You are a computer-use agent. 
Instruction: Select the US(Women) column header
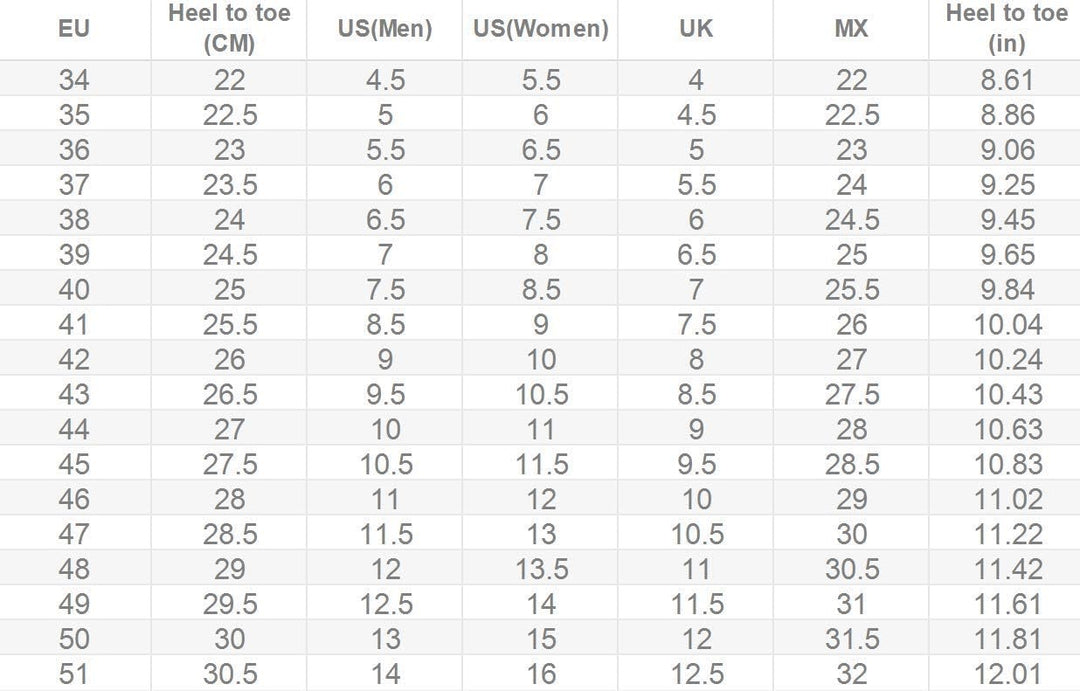click(541, 29)
